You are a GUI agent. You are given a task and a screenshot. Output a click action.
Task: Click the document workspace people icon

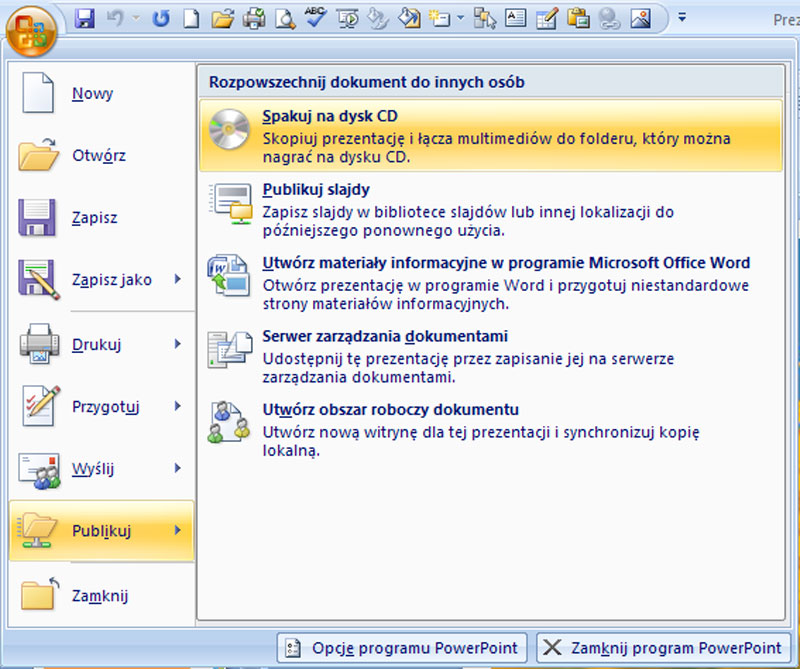pos(228,422)
